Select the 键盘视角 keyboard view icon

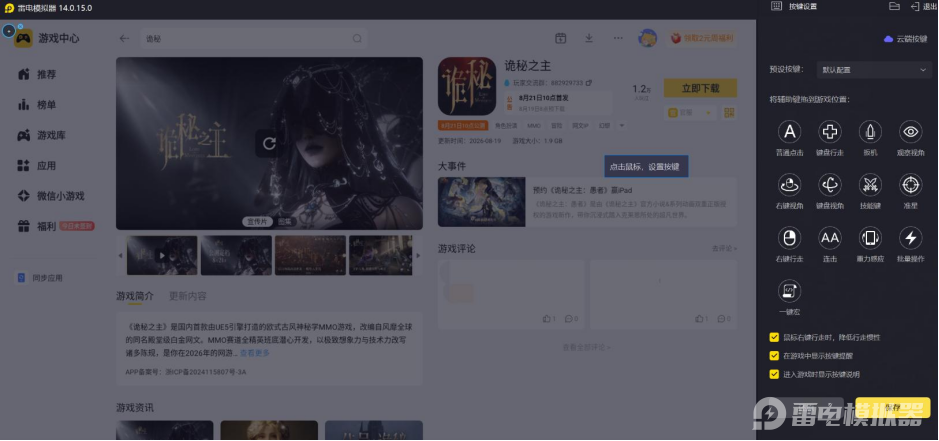829,185
